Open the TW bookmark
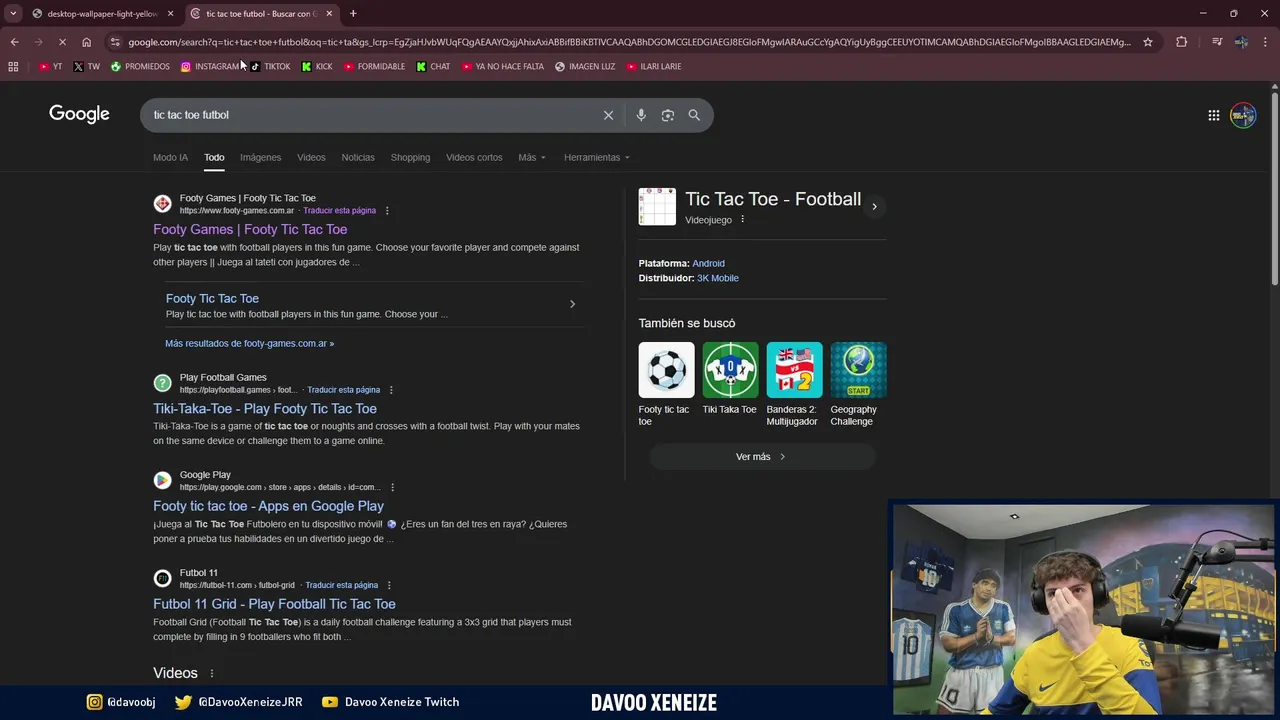Viewport: 1280px width, 720px height. coord(87,67)
